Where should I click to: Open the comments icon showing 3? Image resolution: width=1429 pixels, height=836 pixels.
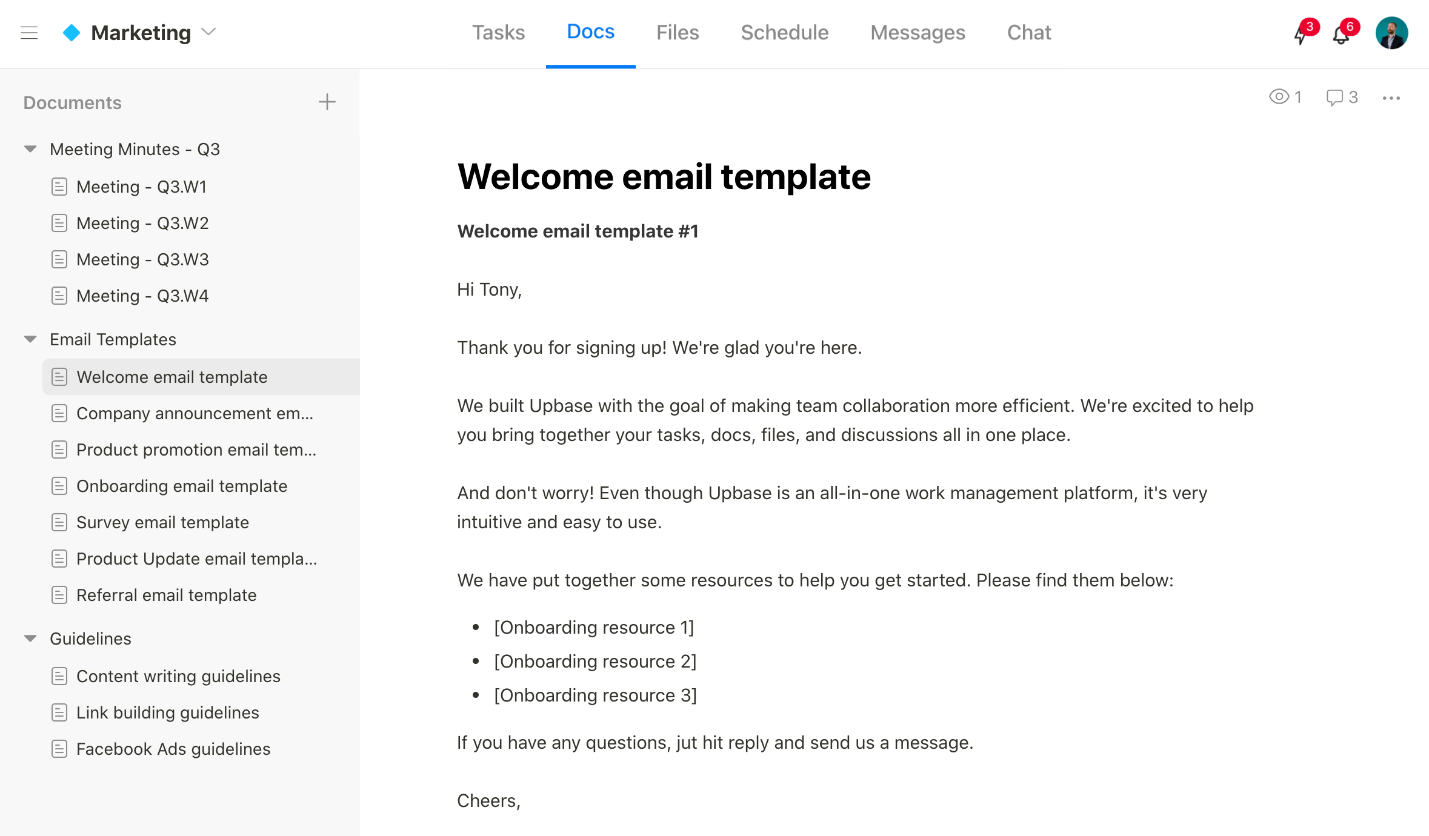pos(1334,97)
